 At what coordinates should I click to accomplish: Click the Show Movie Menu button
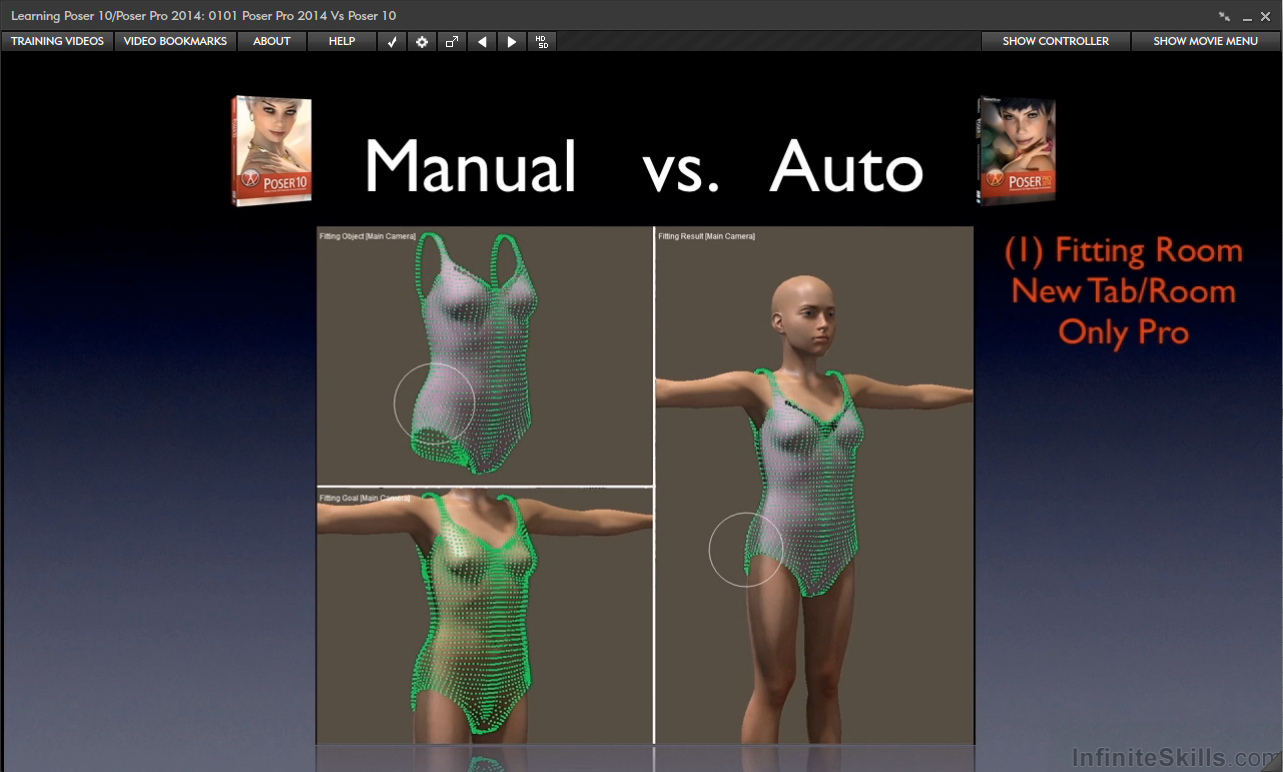tap(1206, 41)
